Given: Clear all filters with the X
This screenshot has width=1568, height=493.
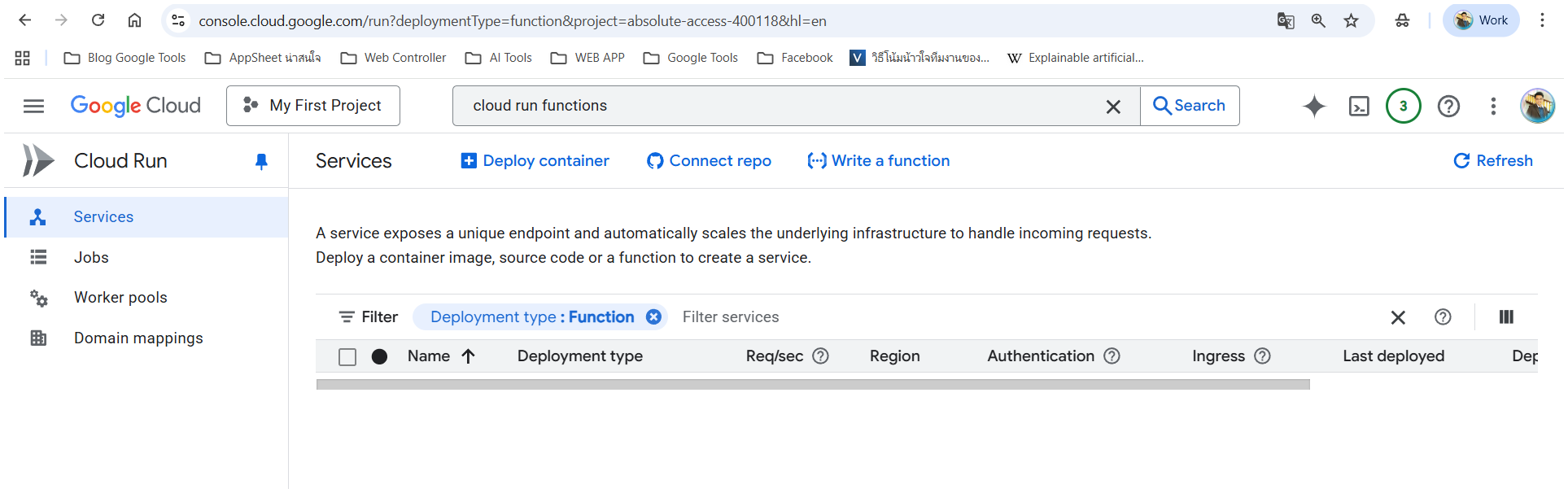Looking at the screenshot, I should (x=1398, y=317).
